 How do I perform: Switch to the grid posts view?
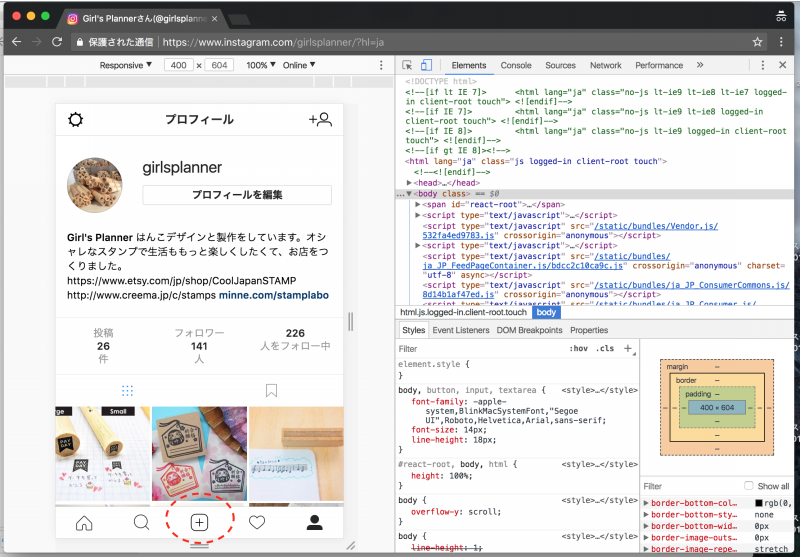(x=128, y=391)
